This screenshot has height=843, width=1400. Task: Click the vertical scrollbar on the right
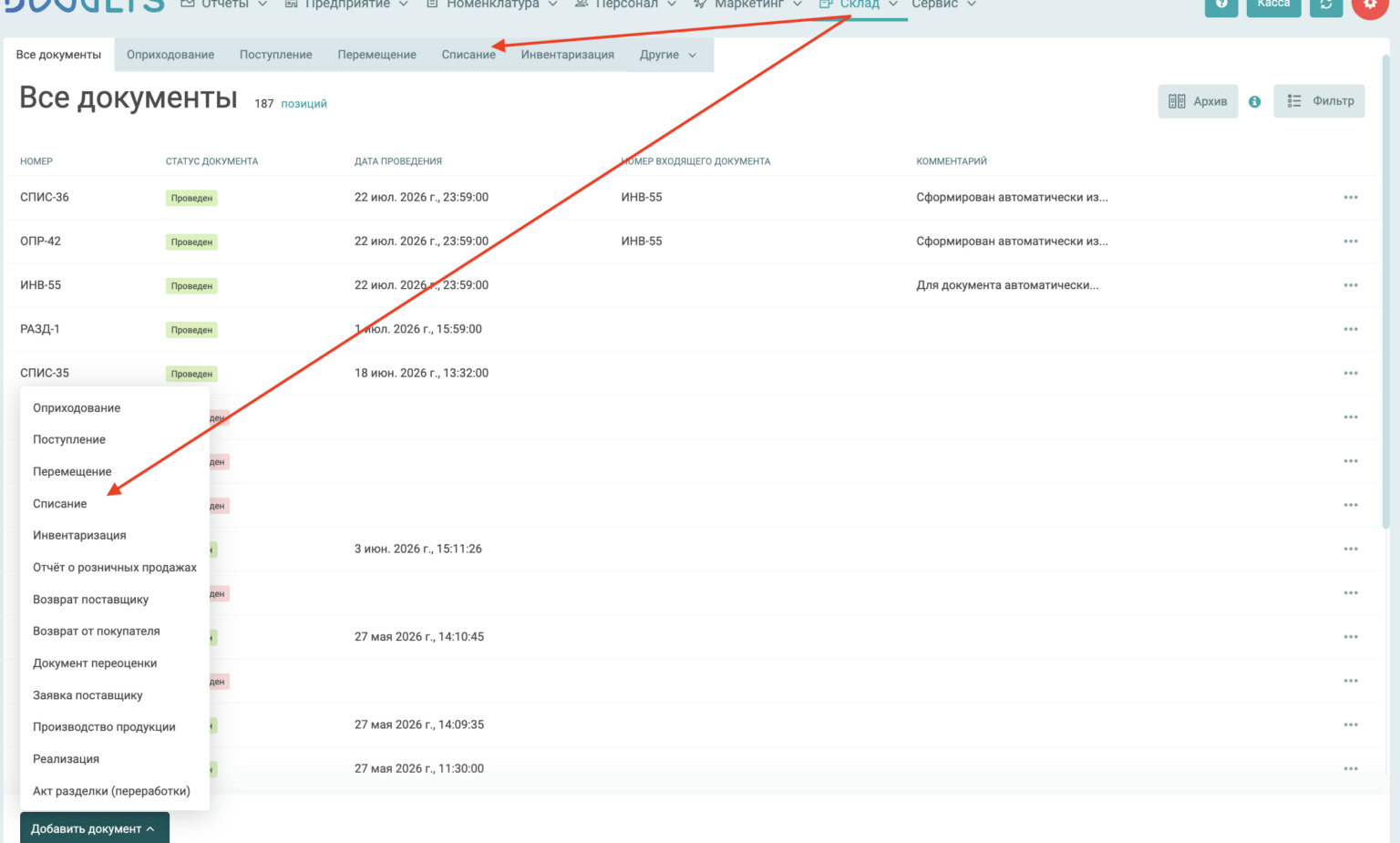pyautogui.click(x=1386, y=292)
